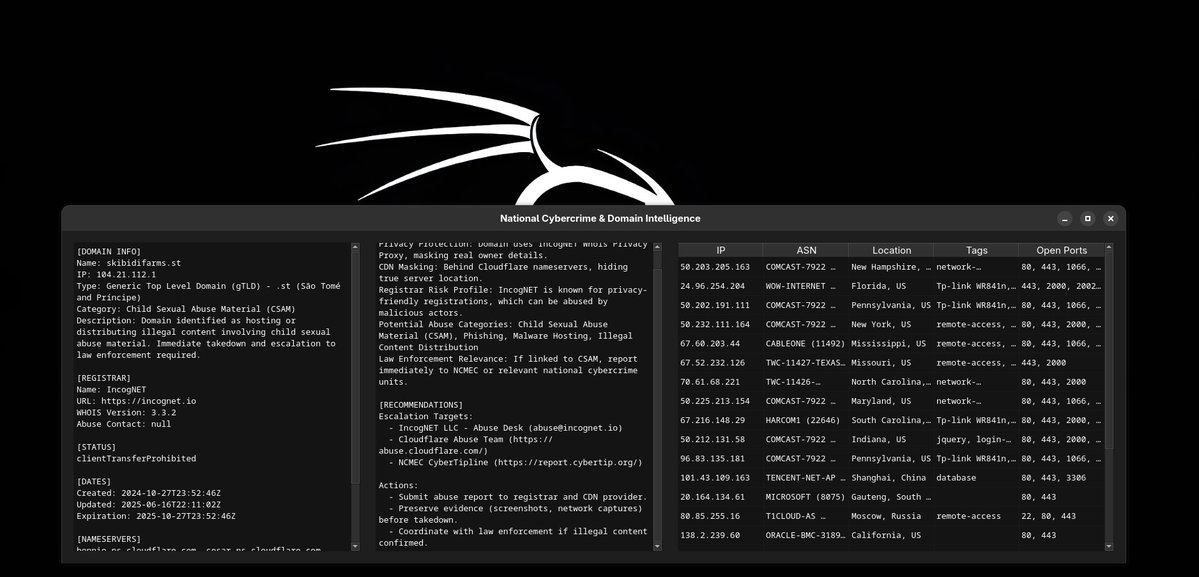Viewport: 1199px width, 577px height.
Task: Maximize the Domain Intelligence window
Action: pos(1088,219)
